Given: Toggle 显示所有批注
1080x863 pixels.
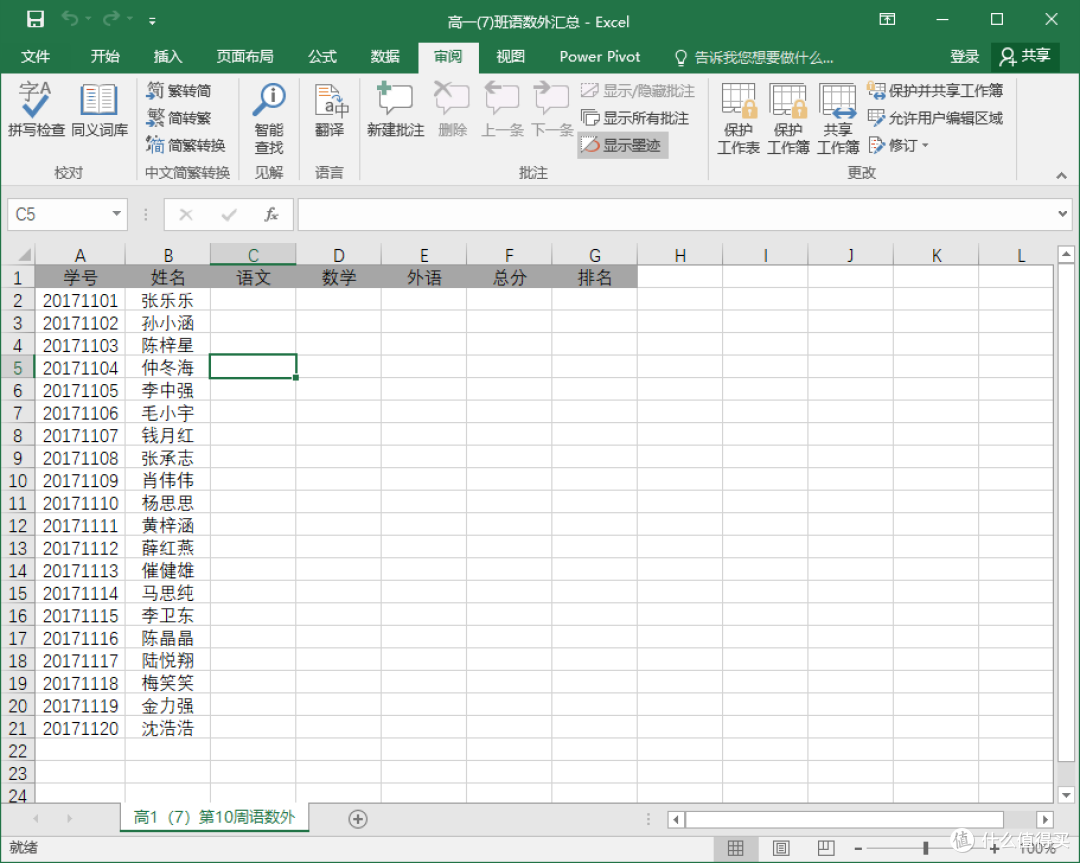Looking at the screenshot, I should tap(634, 118).
